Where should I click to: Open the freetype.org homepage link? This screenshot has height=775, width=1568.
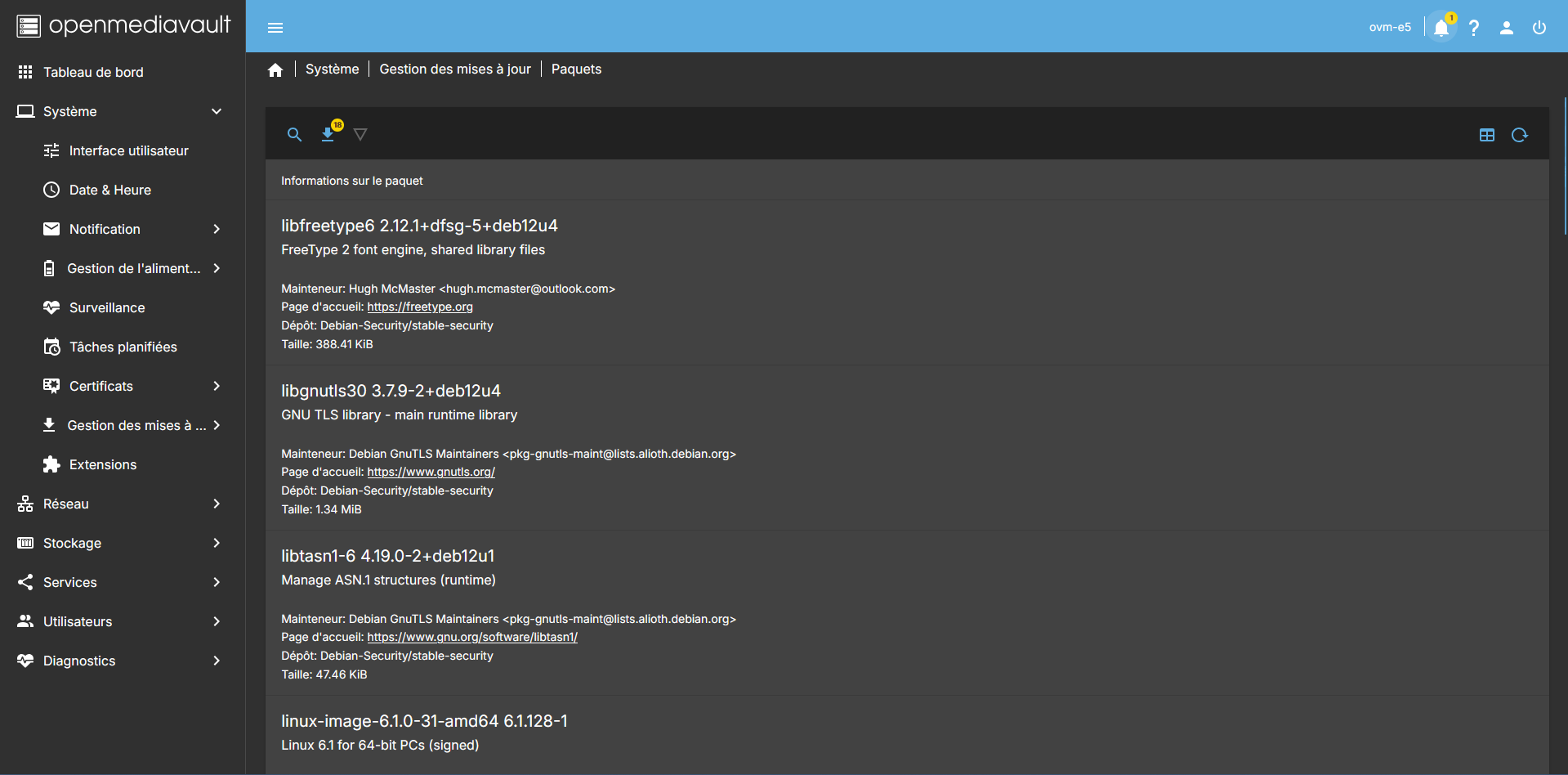[420, 307]
